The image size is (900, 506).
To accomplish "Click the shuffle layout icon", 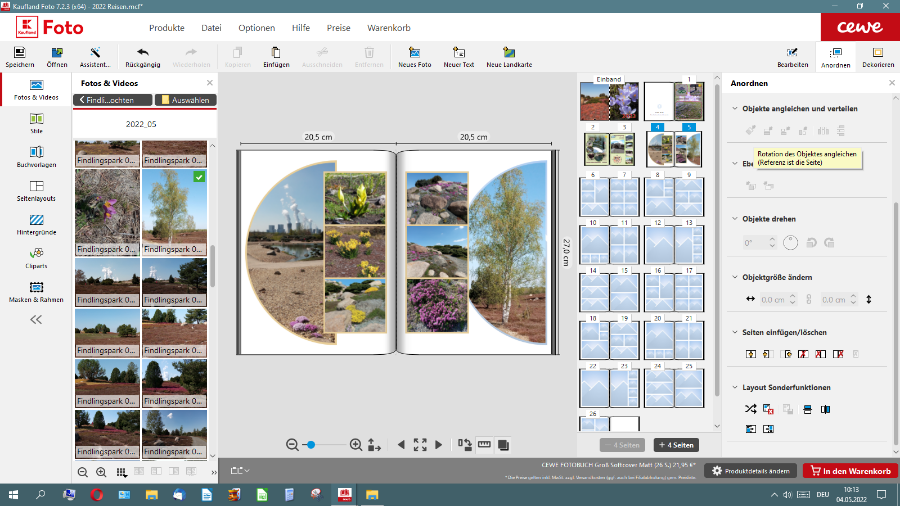I will [751, 409].
